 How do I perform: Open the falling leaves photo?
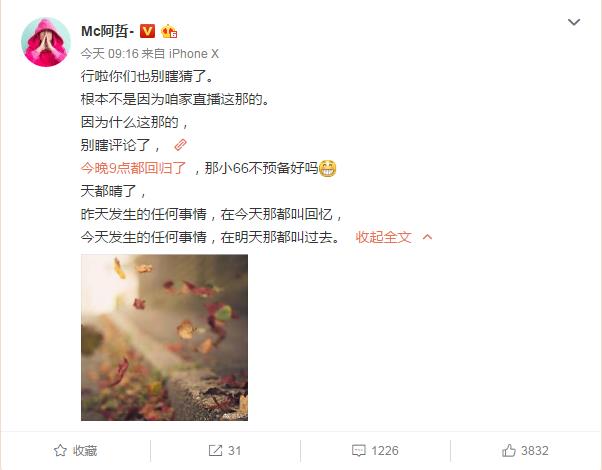pos(164,338)
